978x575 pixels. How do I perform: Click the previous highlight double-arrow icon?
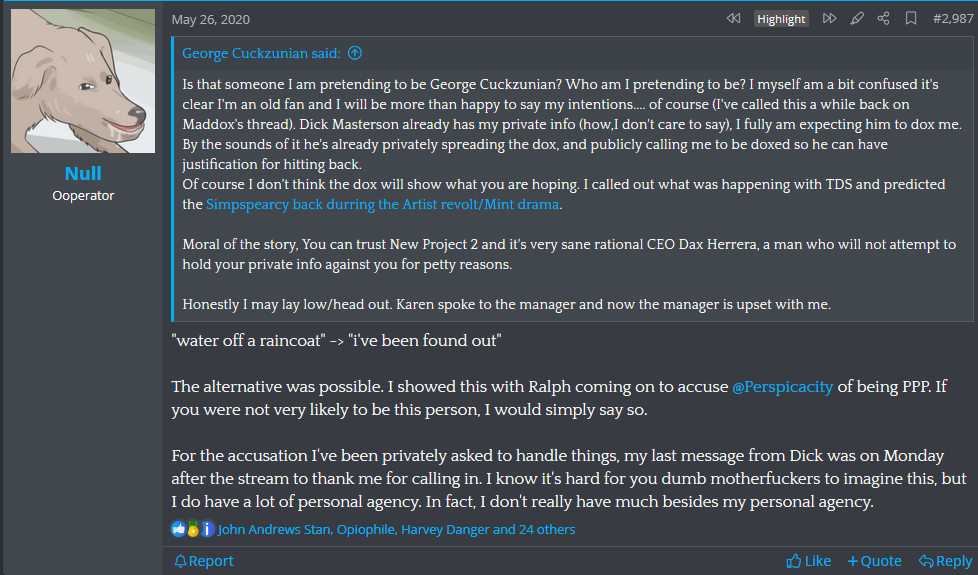(734, 19)
